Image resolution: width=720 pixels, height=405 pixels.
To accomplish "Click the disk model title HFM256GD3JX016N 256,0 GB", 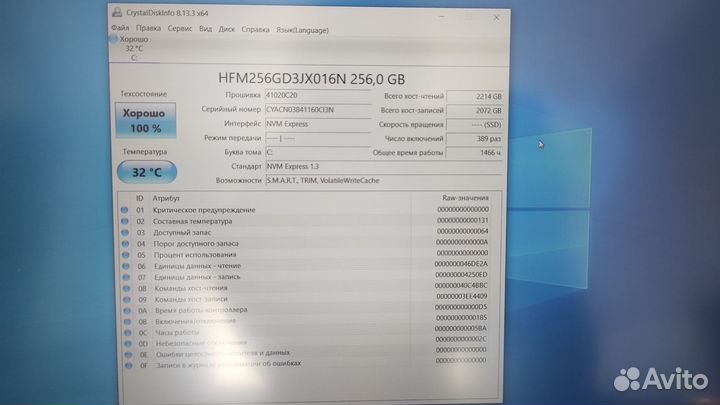I will (x=311, y=79).
